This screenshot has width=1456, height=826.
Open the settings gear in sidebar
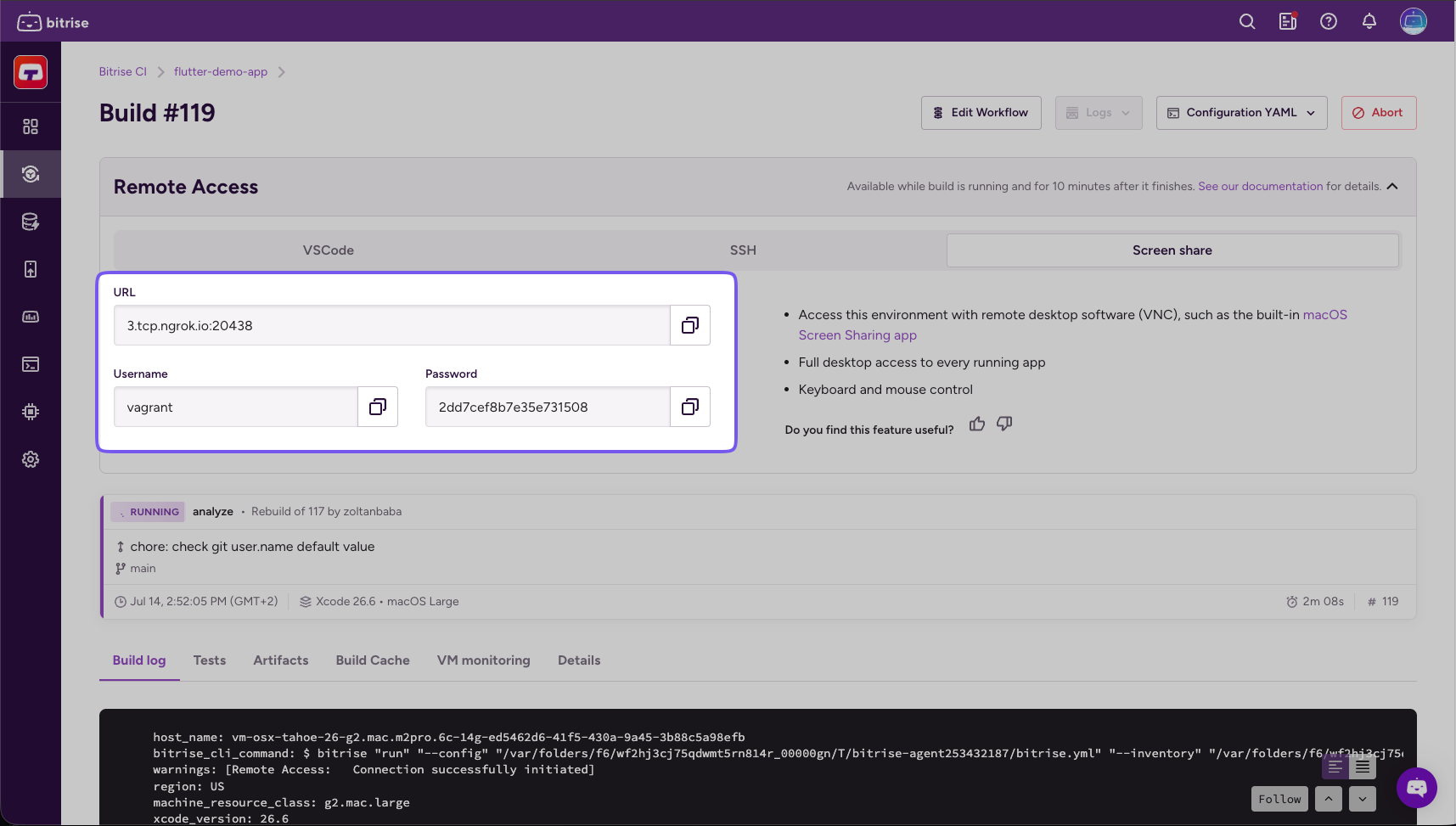(31, 459)
